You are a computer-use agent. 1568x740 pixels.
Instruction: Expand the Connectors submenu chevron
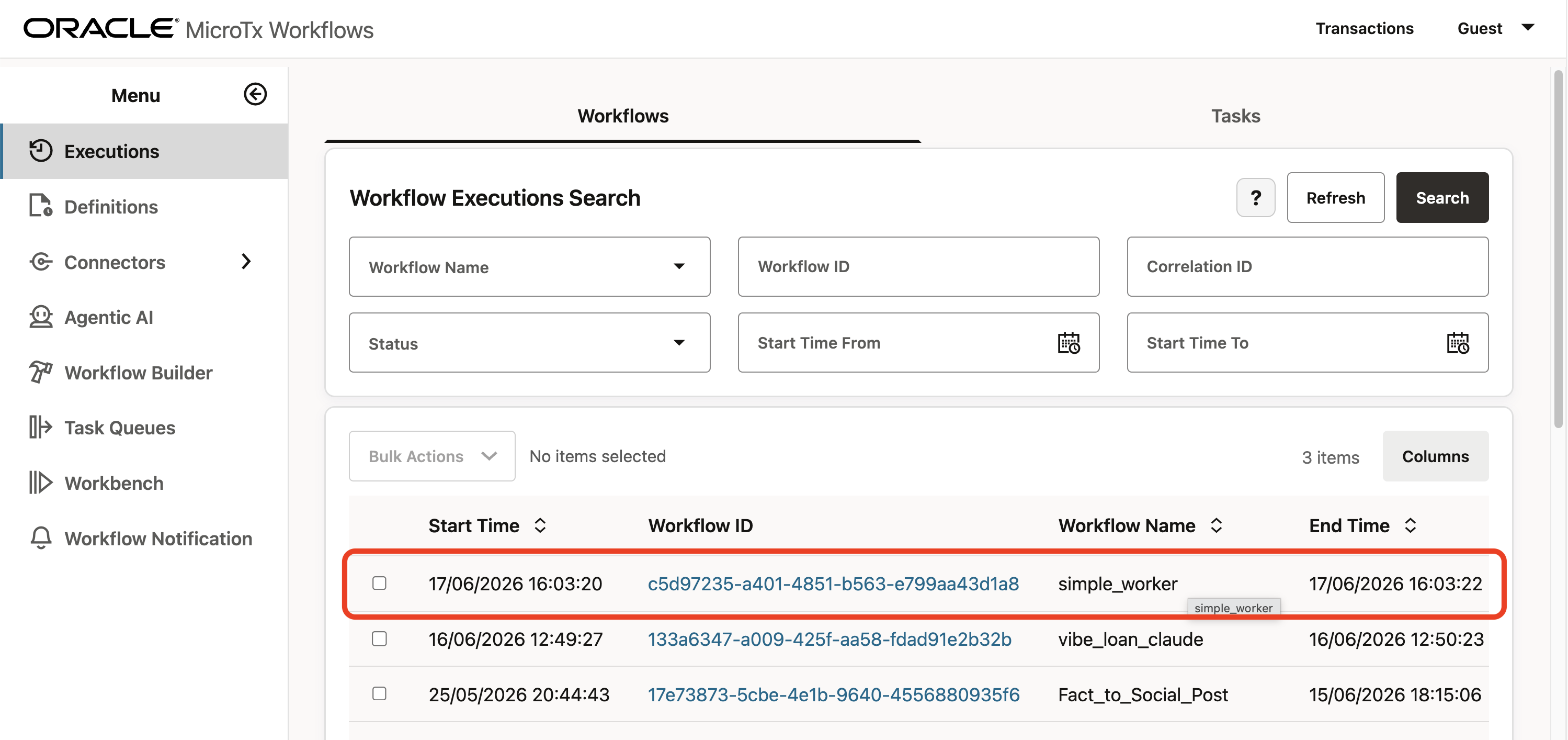pos(246,262)
